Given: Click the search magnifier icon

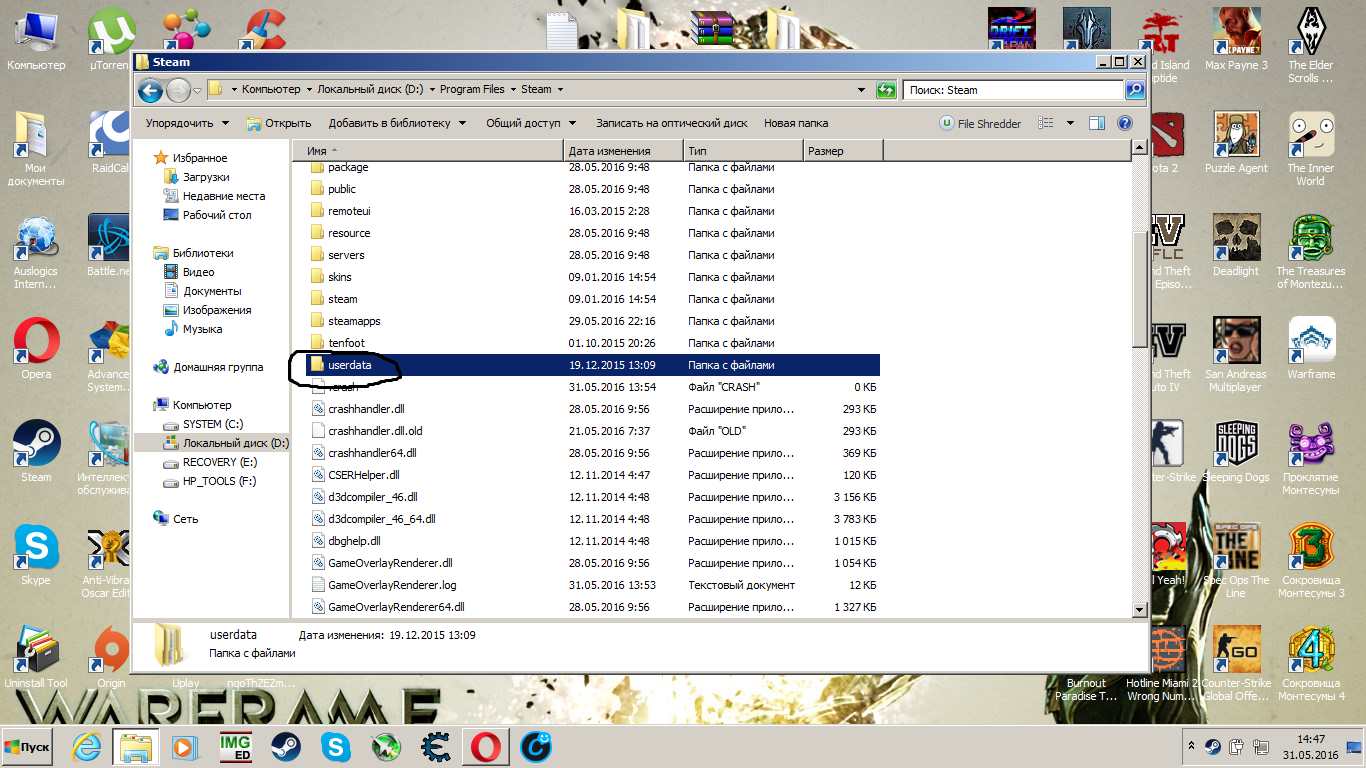Looking at the screenshot, I should (x=1134, y=90).
